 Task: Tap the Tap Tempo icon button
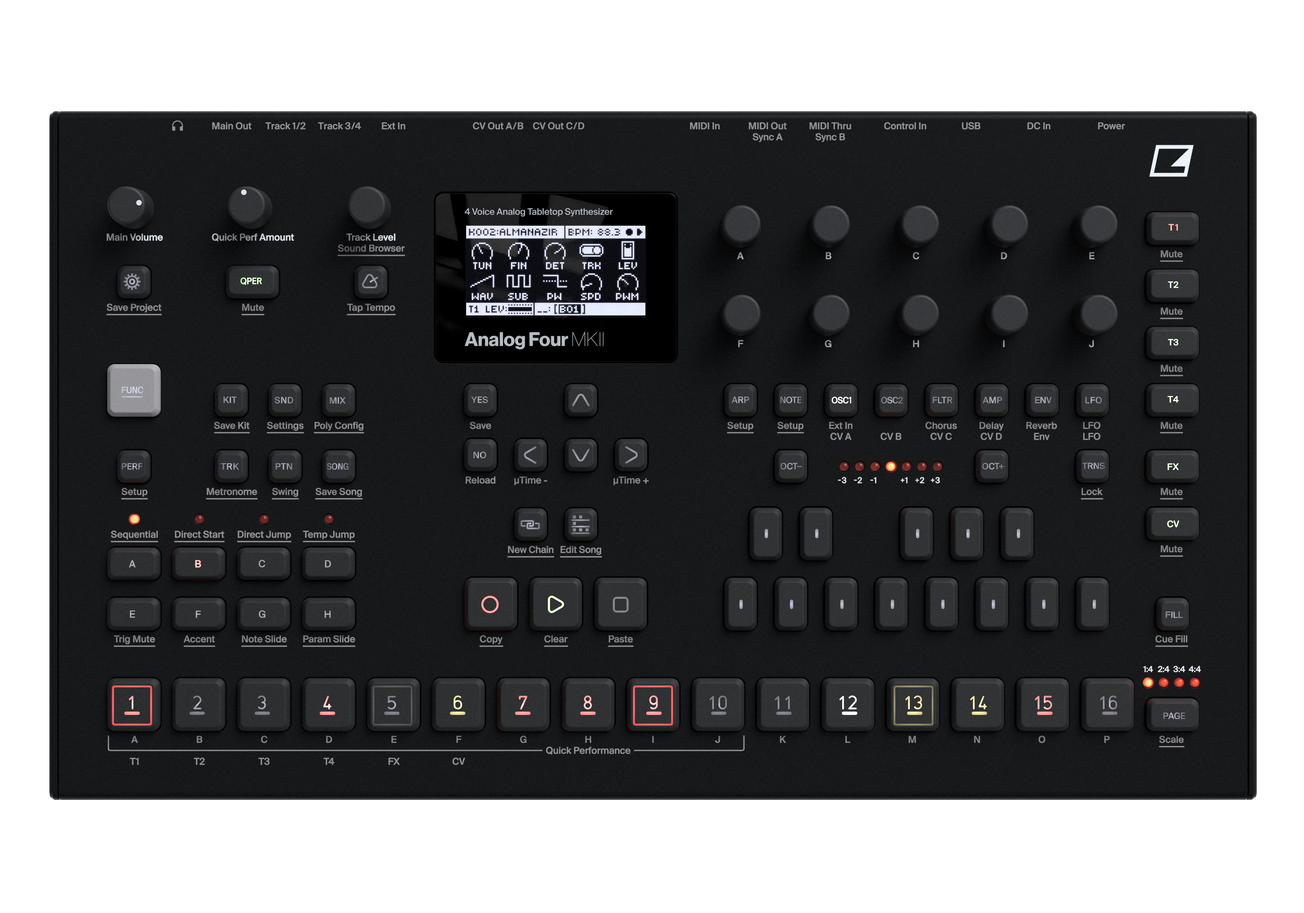tap(370, 281)
